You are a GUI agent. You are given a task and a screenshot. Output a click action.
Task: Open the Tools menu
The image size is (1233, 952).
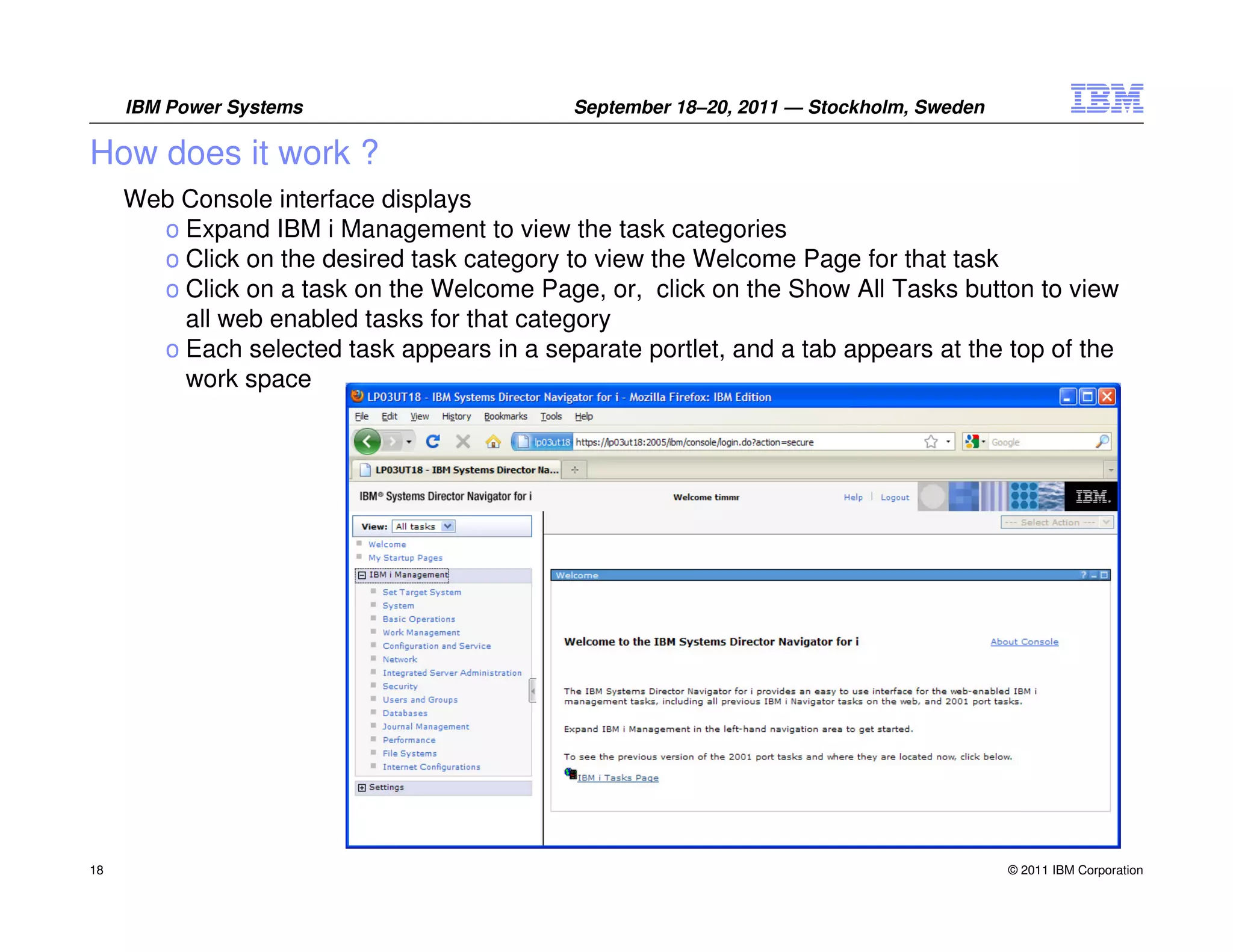coord(551,416)
